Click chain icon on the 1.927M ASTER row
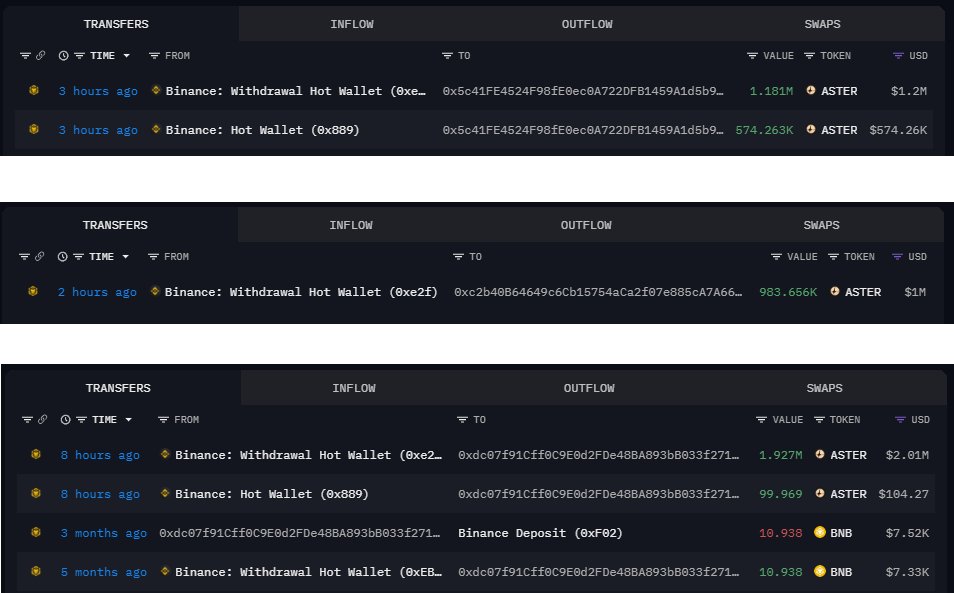Screen dimensions: 954x593 click(36, 454)
